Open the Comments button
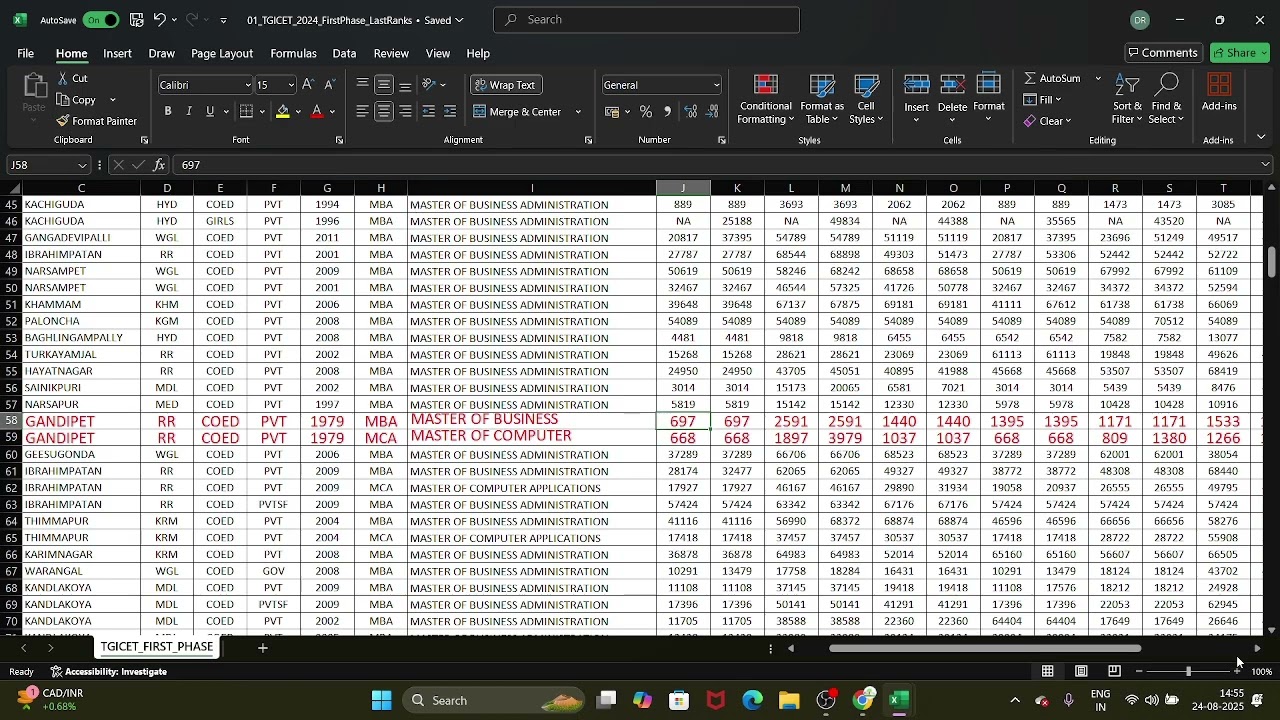This screenshot has height=720, width=1280. pos(1163,53)
